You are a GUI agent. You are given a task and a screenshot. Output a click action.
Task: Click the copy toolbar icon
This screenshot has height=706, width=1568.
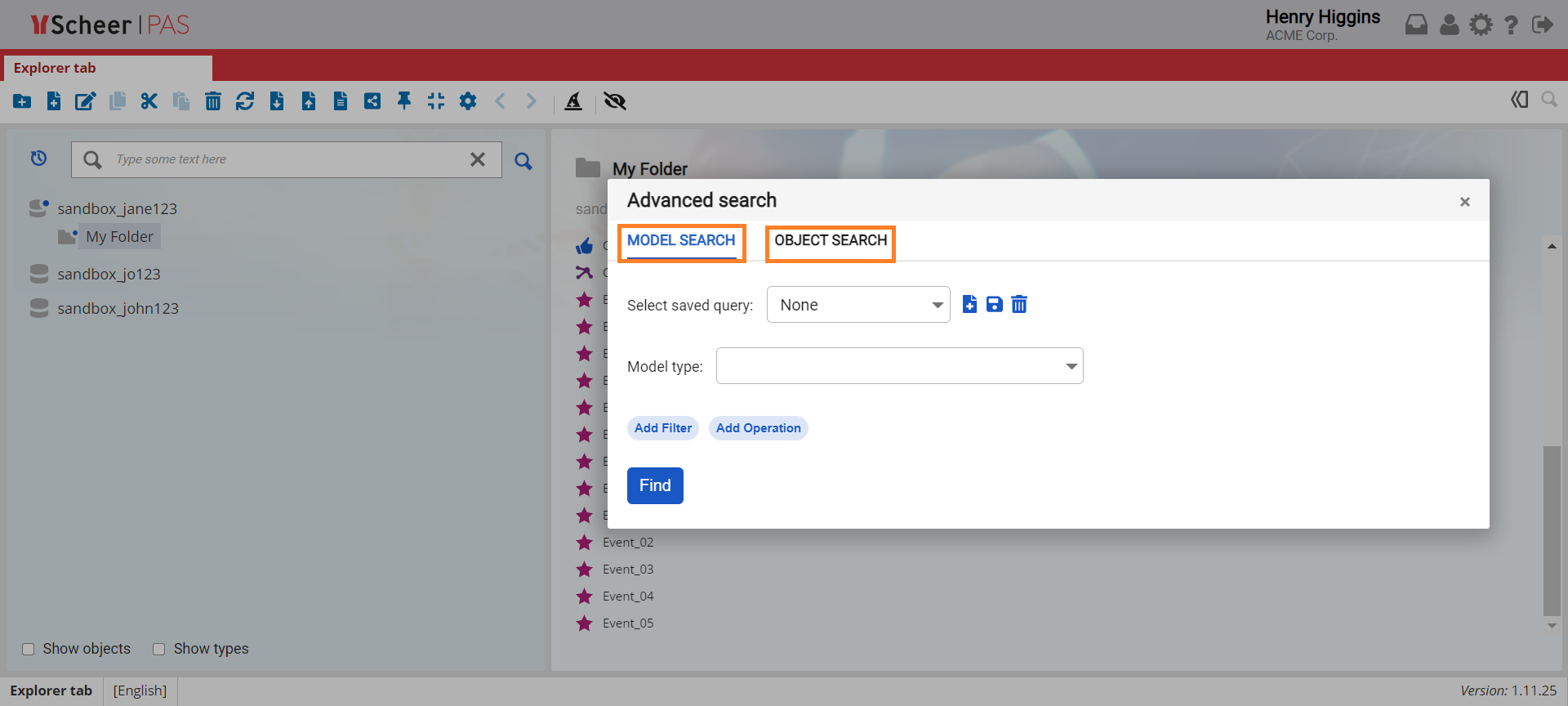118,101
